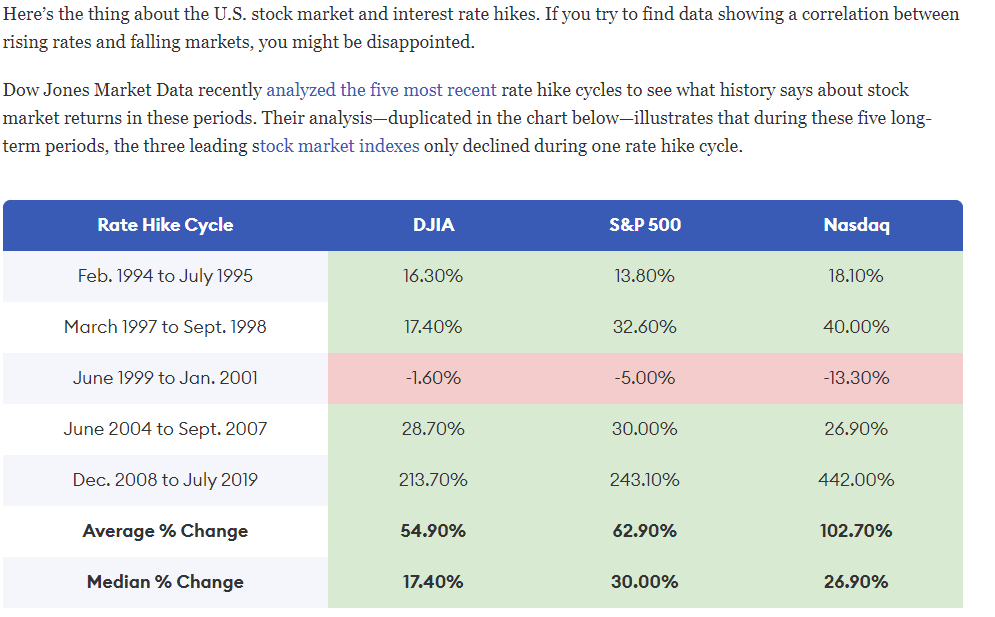The image size is (995, 617).
Task: Click the 32.60% S&P 500 cell
Action: click(644, 327)
